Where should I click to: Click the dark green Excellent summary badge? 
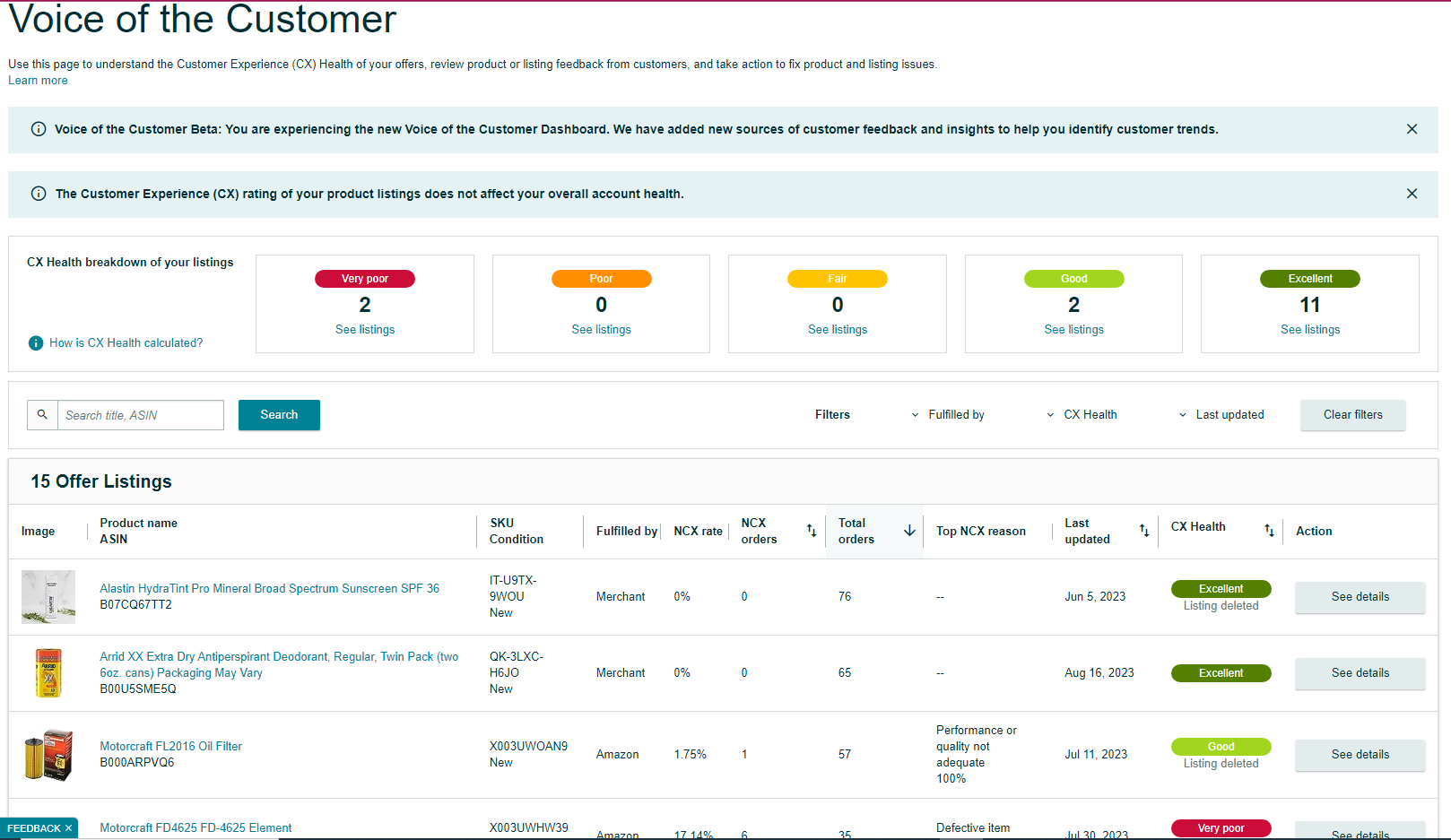point(1310,279)
